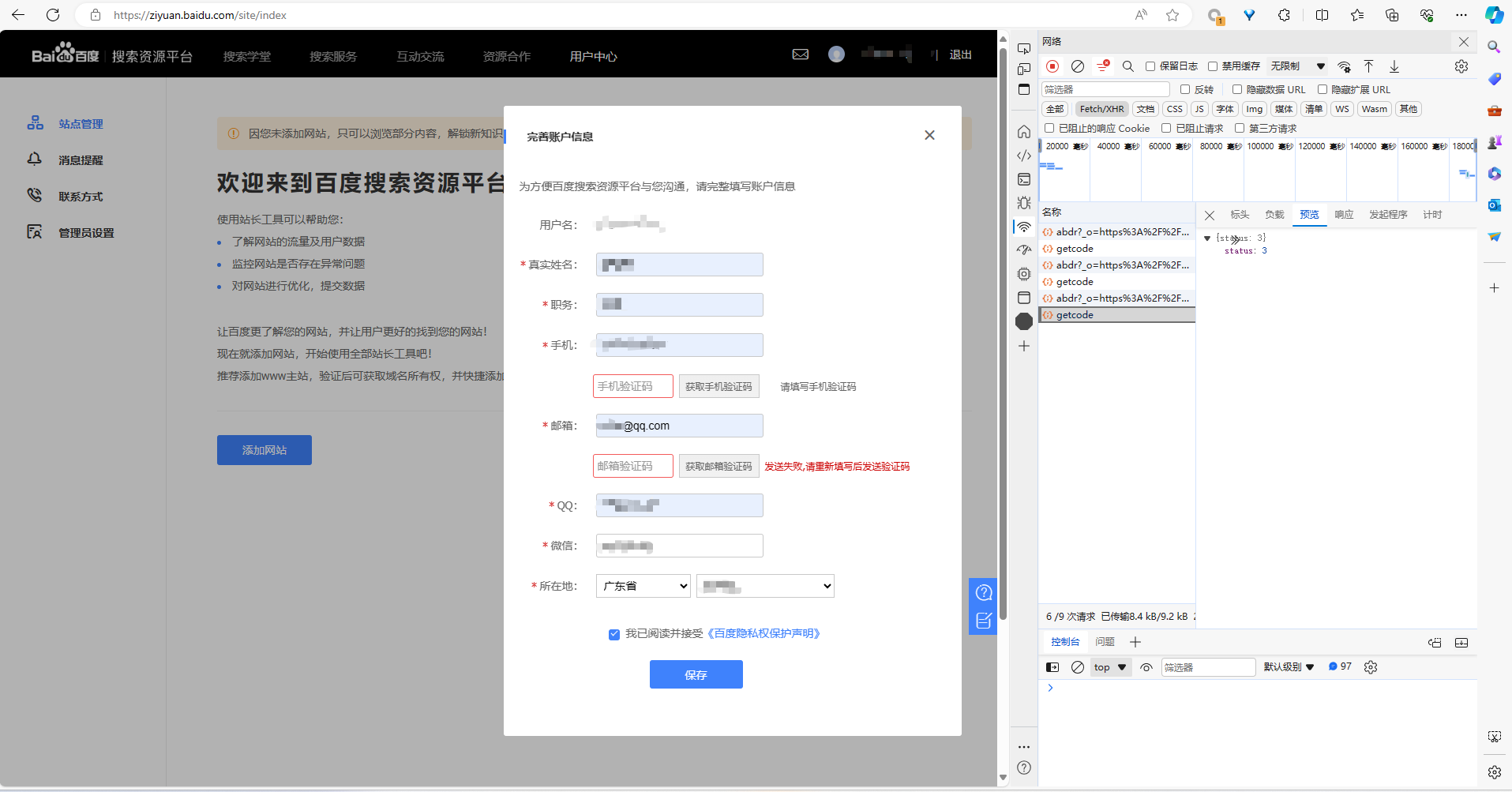This screenshot has width=1512, height=792.
Task: Close the 完善账户信息 dialog
Action: pos(929,135)
